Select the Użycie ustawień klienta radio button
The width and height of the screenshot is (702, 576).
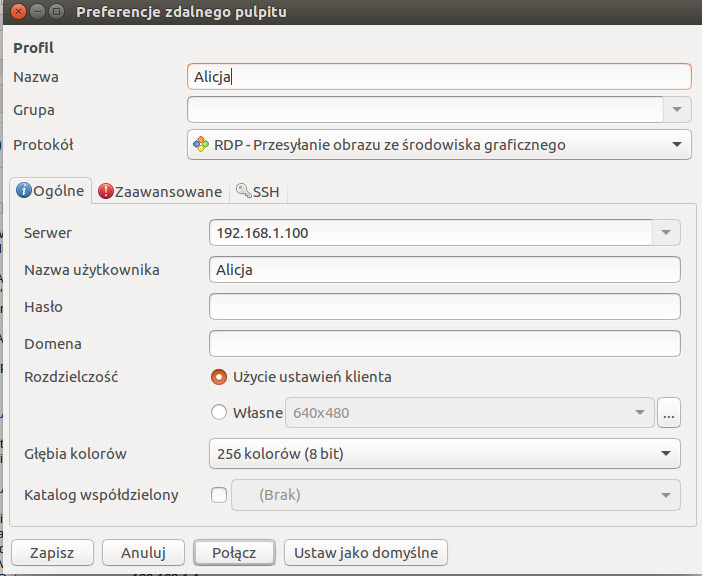pyautogui.click(x=218, y=377)
